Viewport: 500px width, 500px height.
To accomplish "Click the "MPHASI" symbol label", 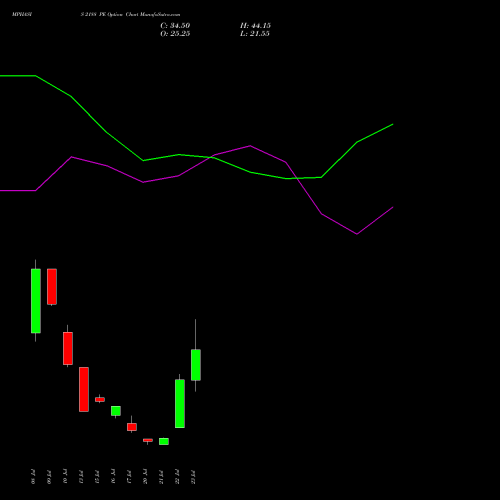I will click(x=22, y=15).
